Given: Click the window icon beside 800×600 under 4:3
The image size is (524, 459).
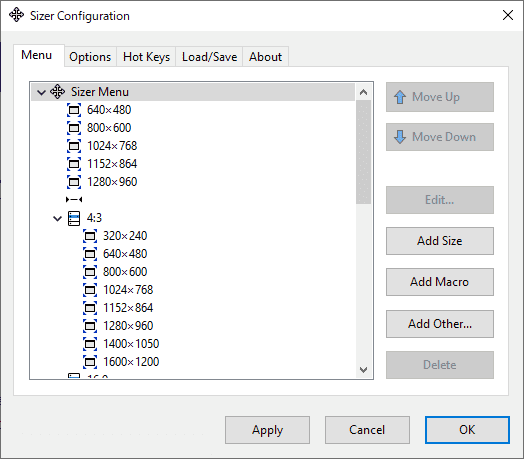Looking at the screenshot, I should pyautogui.click(x=90, y=272).
